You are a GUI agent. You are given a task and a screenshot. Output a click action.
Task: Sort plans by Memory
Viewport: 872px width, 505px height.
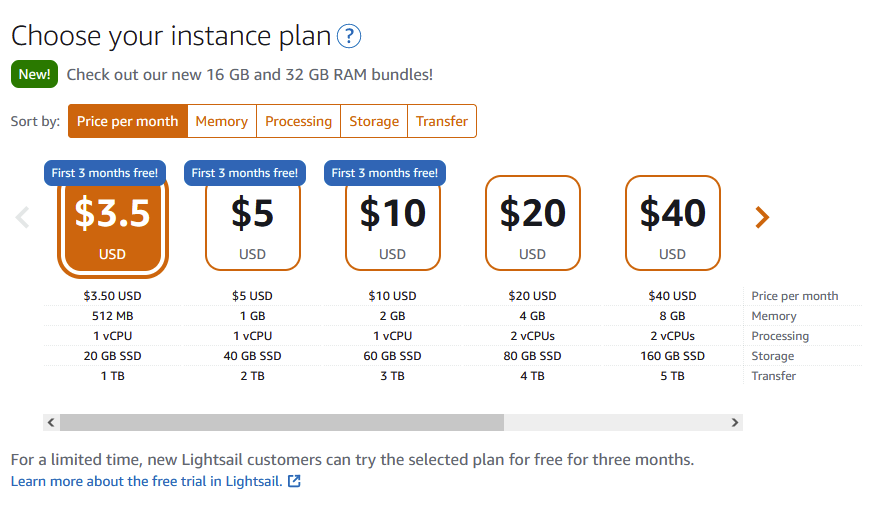point(222,121)
